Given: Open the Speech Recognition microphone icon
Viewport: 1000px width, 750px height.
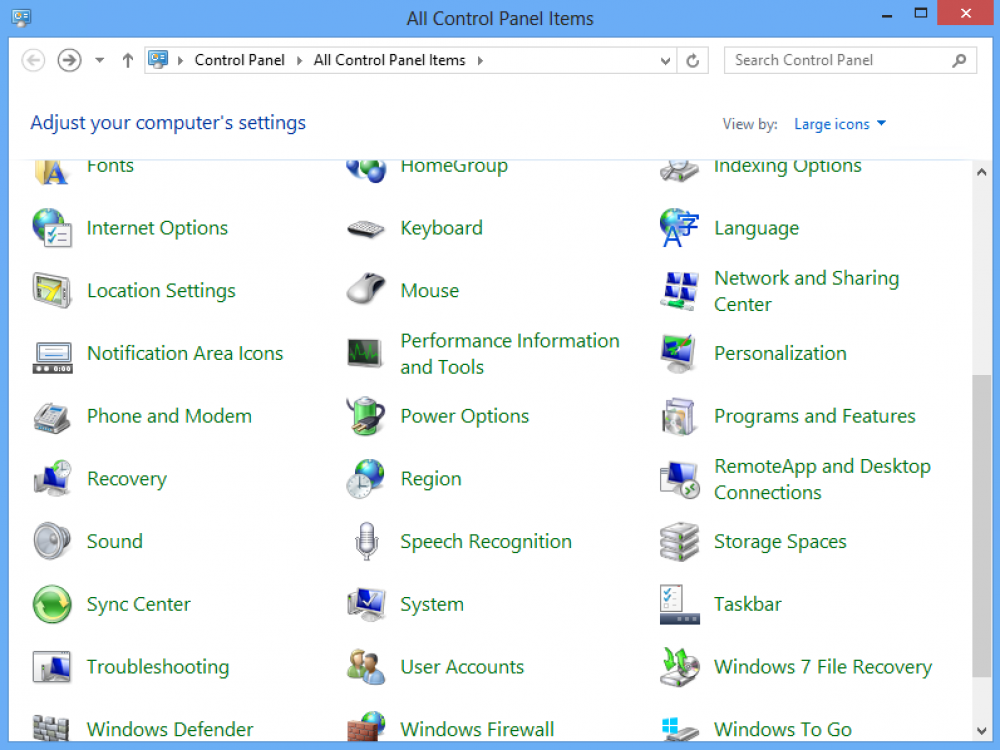Looking at the screenshot, I should click(366, 541).
